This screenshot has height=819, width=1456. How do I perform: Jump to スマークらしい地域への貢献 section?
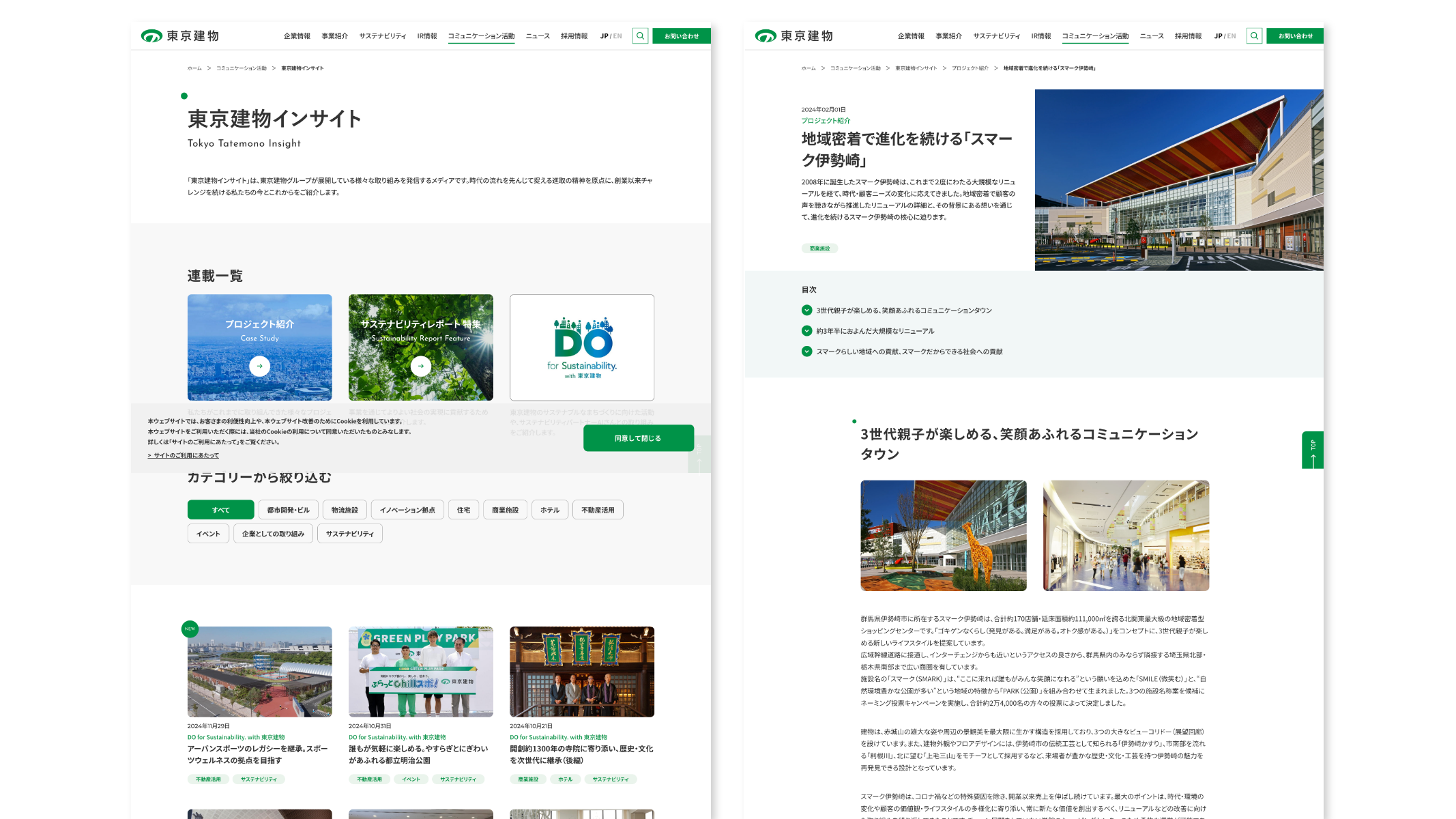coord(909,351)
